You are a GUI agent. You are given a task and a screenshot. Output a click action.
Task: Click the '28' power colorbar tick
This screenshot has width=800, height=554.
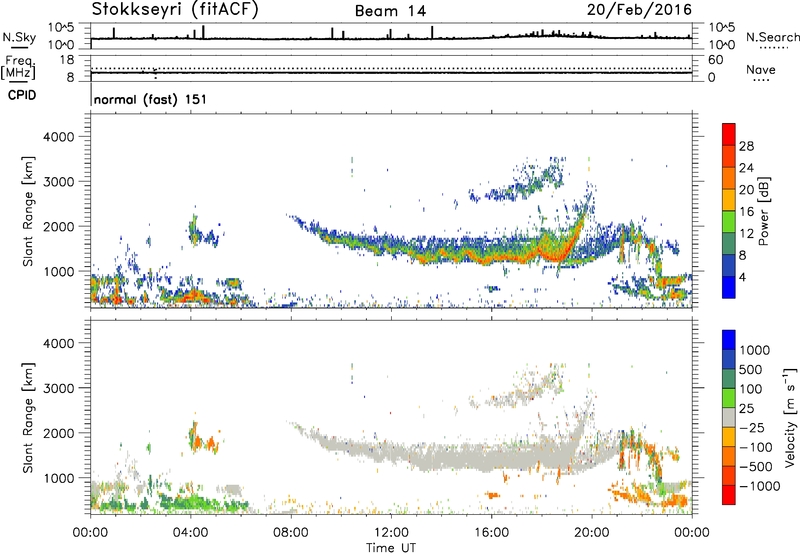[746, 146]
